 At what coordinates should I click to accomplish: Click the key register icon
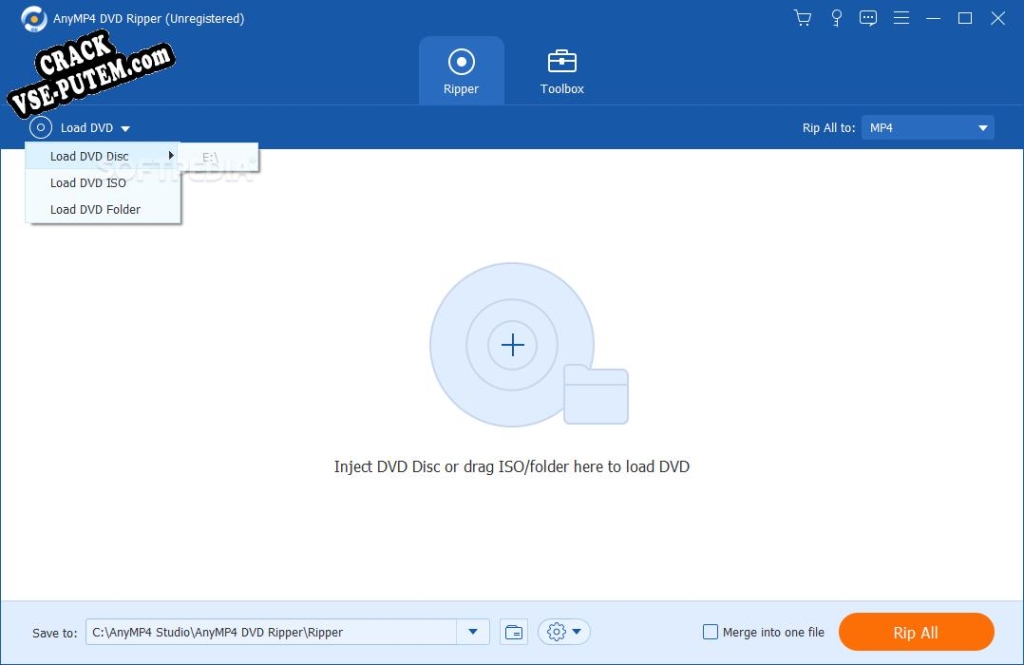836,18
